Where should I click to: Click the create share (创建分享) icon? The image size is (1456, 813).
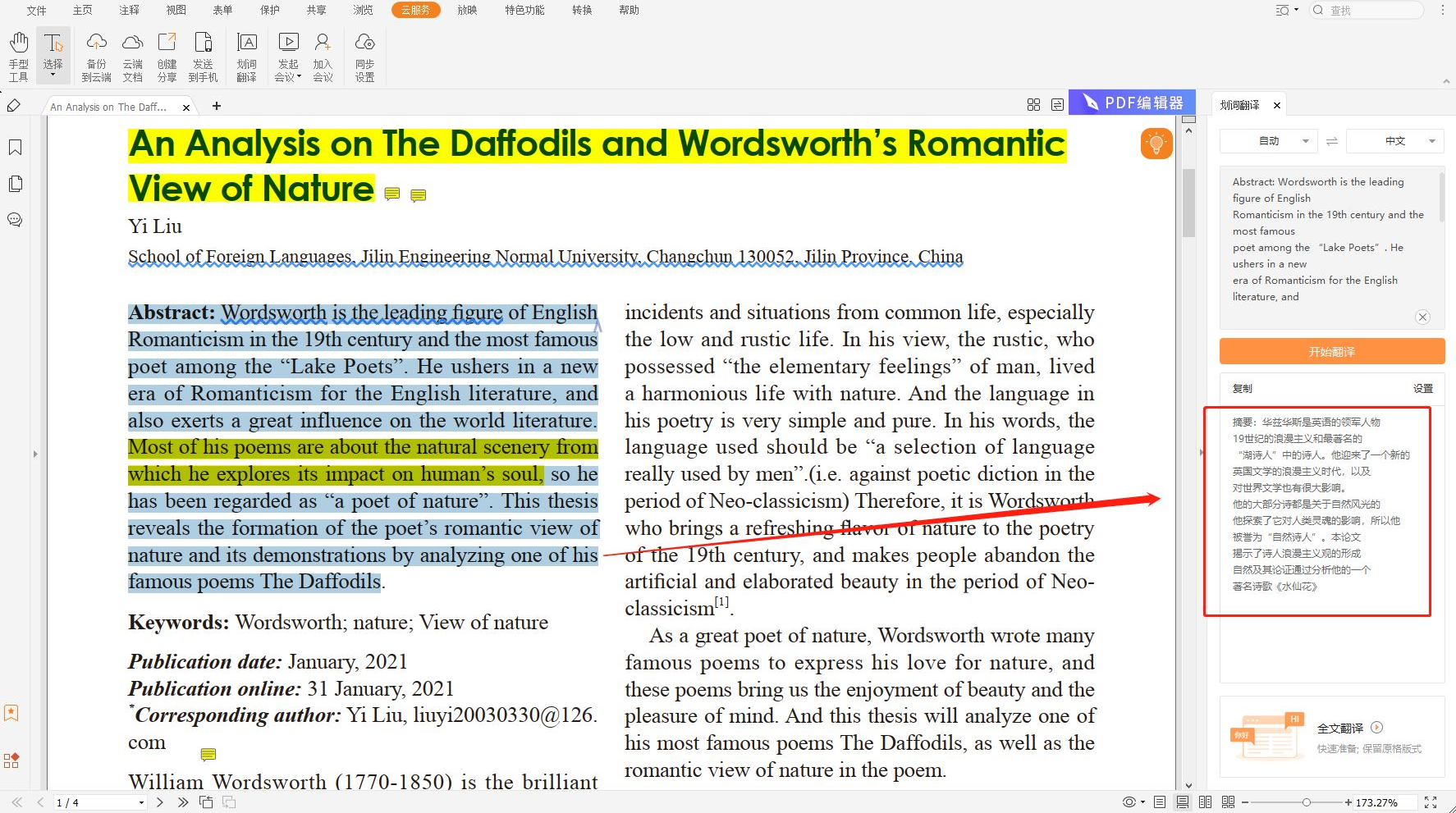(167, 56)
